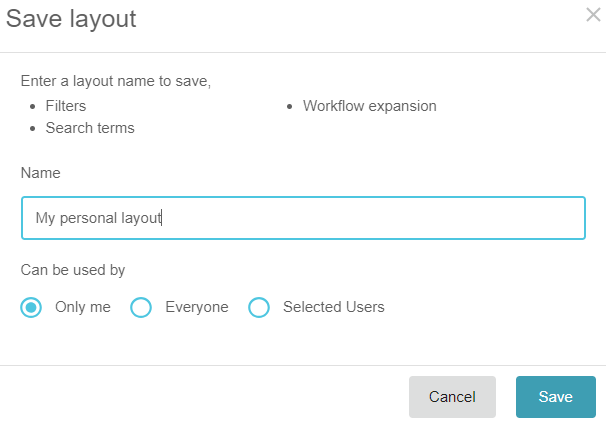Image resolution: width=606 pixels, height=424 pixels.
Task: Click the "Save layout" dialog title
Action: (x=72, y=18)
